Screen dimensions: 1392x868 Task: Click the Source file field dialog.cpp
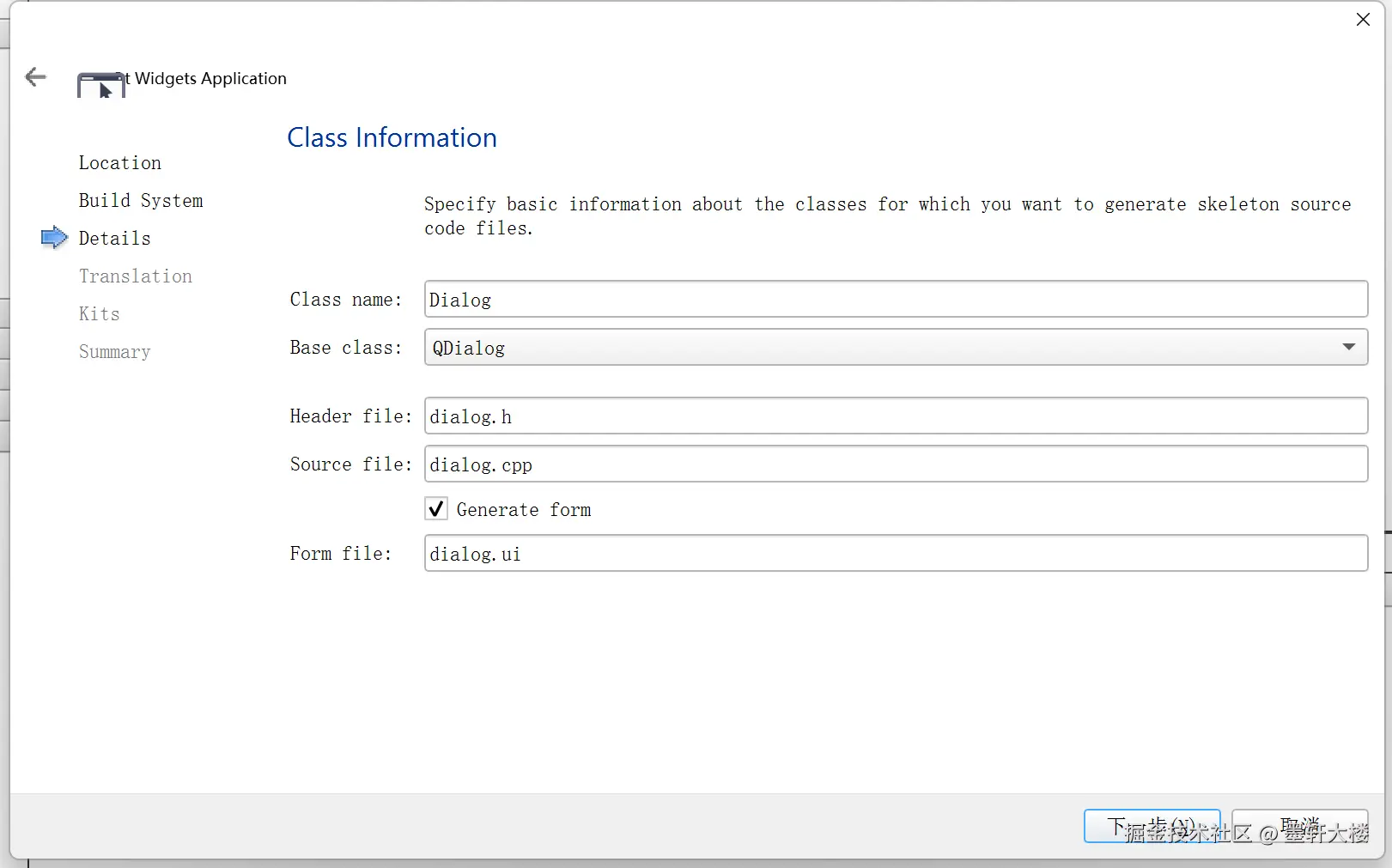click(x=895, y=464)
